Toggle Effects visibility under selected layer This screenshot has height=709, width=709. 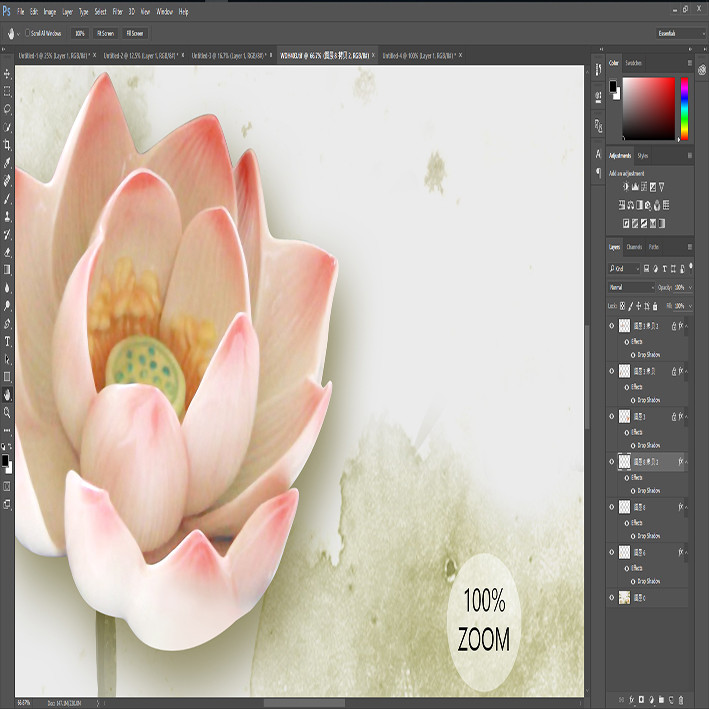pos(627,477)
